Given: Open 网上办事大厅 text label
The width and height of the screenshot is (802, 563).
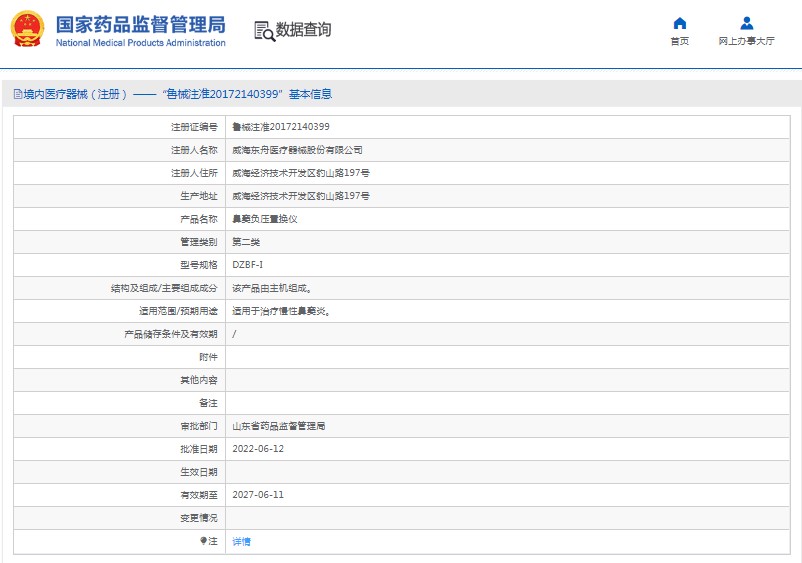Looking at the screenshot, I should [746, 42].
